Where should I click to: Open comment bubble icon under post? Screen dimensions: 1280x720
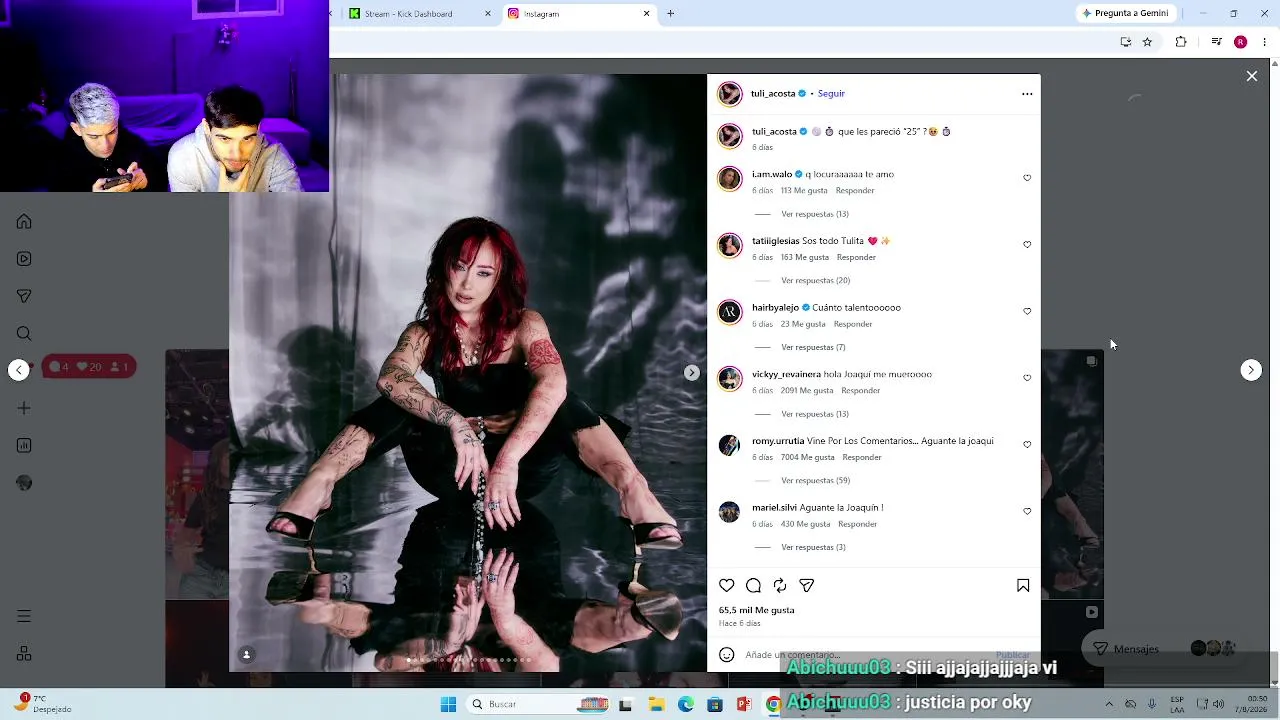click(753, 586)
